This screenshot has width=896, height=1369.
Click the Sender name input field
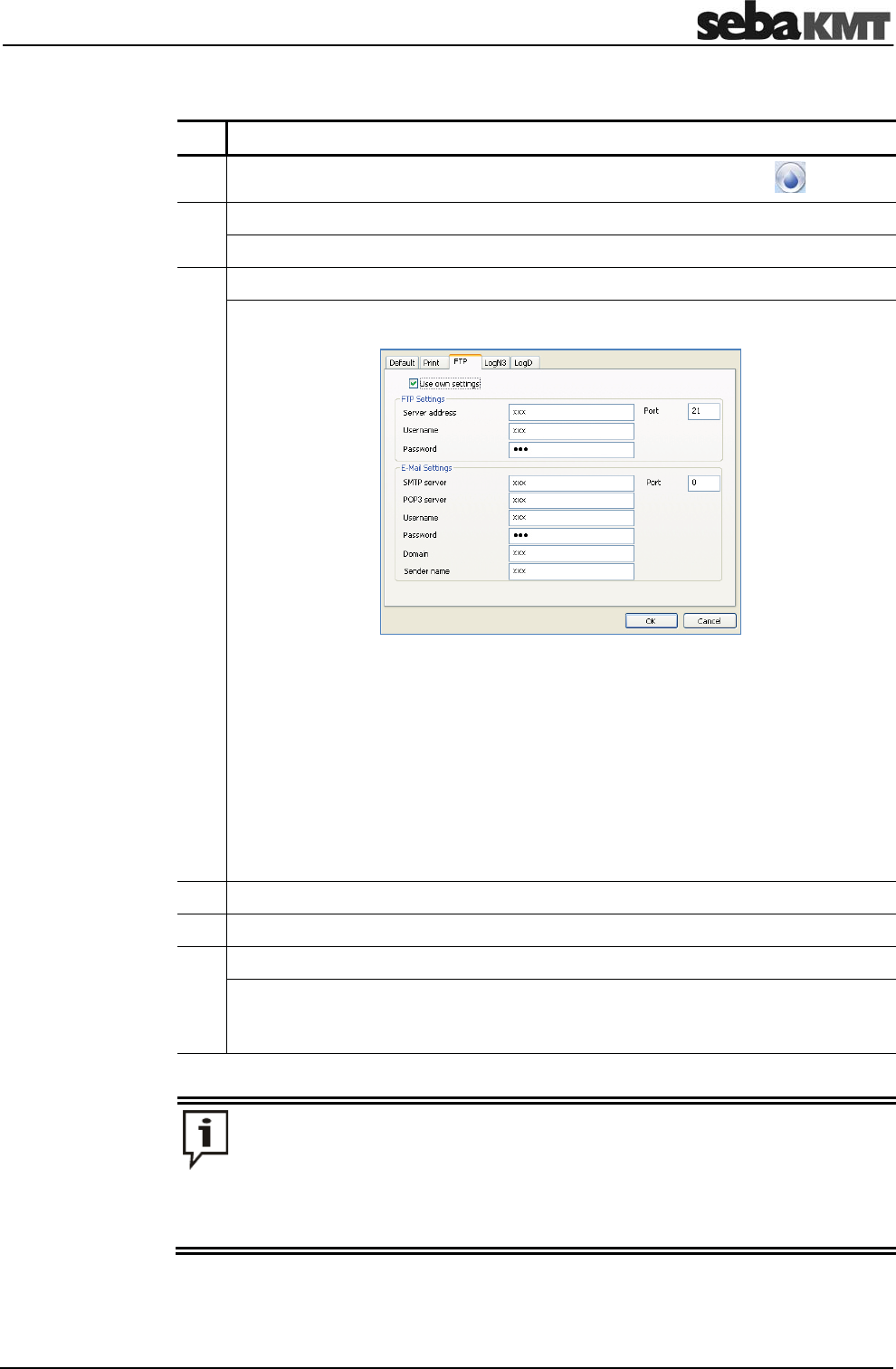pos(571,571)
